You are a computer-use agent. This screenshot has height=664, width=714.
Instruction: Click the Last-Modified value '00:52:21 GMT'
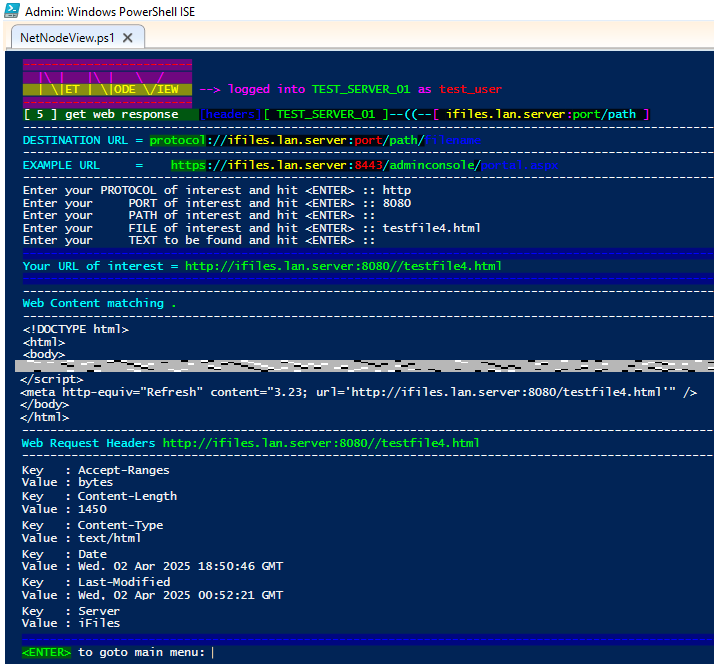(240, 595)
